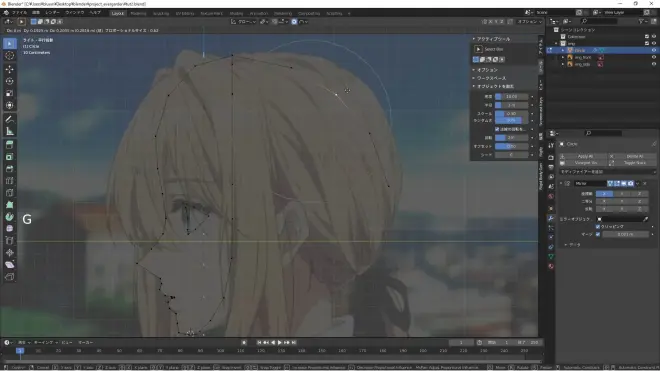Image resolution: width=660 pixels, height=371 pixels.
Task: Select the Inset Faces tool
Action: [10, 157]
